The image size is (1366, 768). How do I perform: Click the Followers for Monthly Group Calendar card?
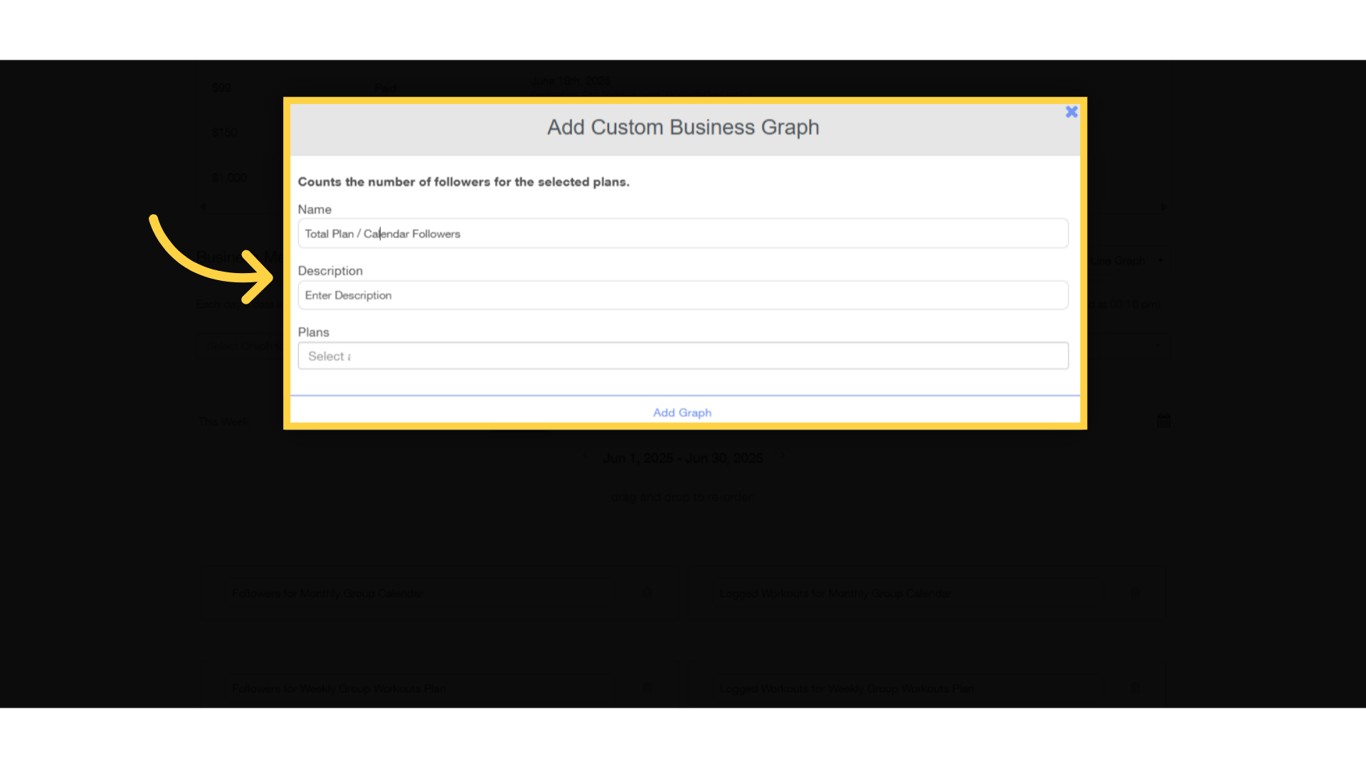(420, 593)
